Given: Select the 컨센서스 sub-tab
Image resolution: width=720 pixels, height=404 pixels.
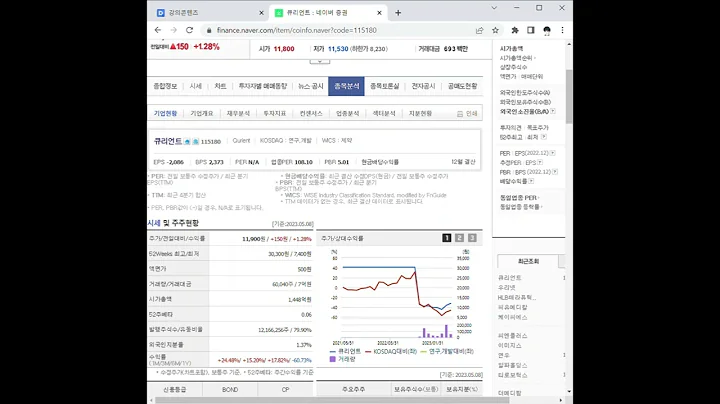Looking at the screenshot, I should 311,113.
